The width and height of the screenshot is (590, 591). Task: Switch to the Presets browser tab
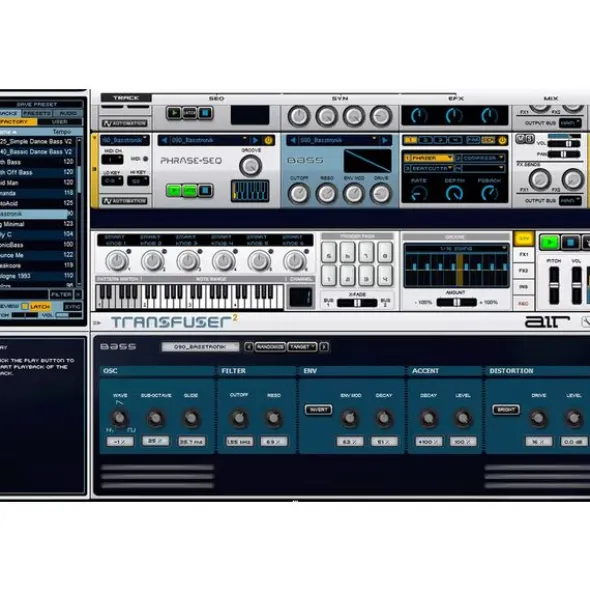37,113
